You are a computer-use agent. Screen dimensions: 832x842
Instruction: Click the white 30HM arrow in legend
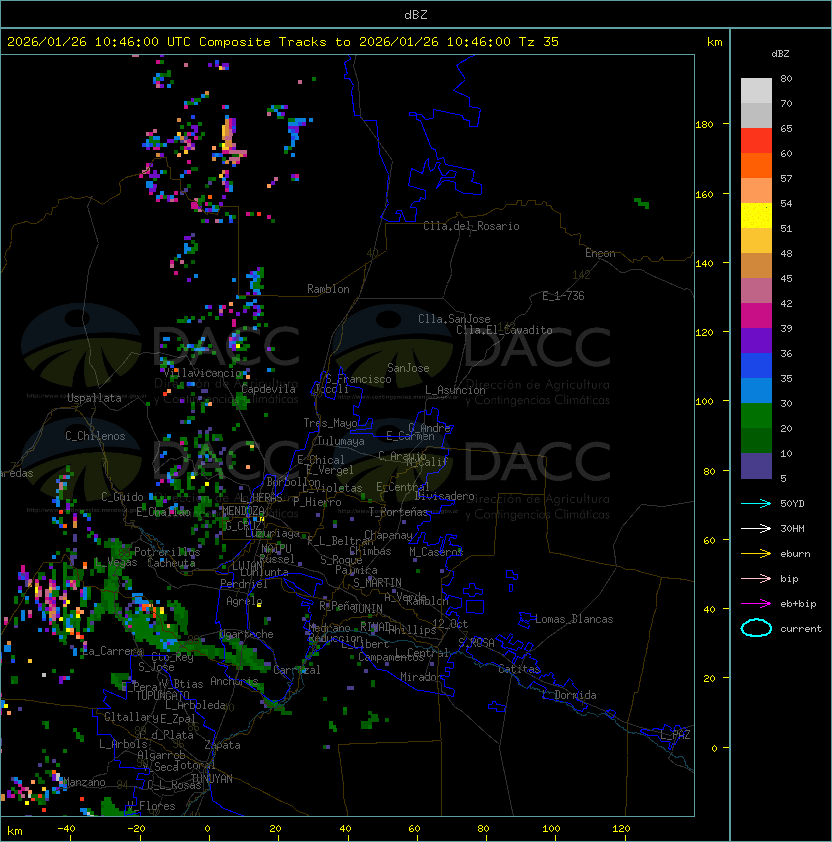click(x=756, y=528)
